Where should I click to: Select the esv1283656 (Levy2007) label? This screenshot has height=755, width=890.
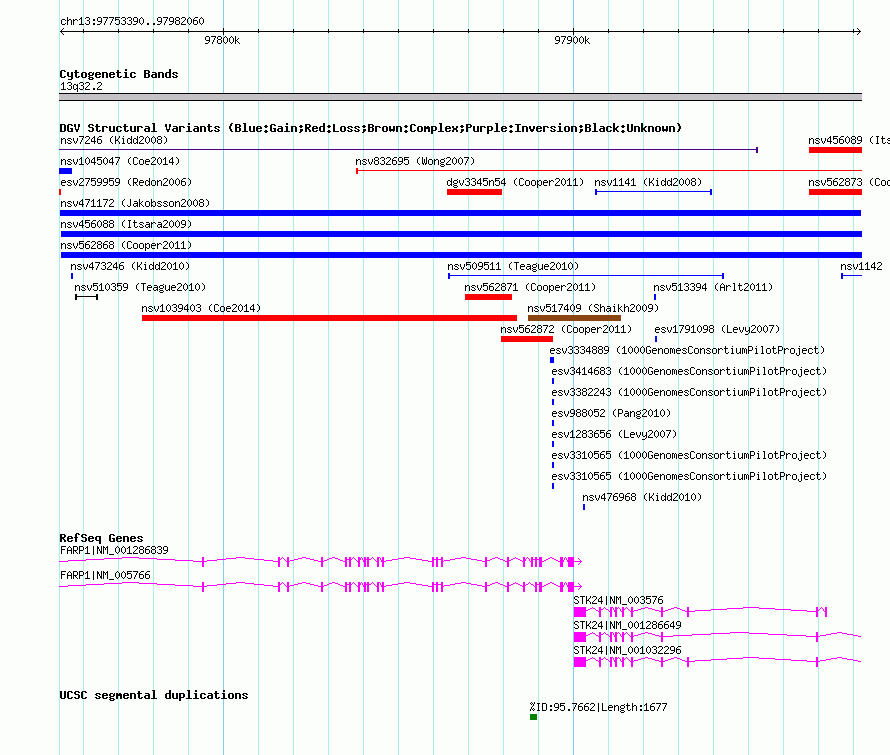click(x=614, y=434)
